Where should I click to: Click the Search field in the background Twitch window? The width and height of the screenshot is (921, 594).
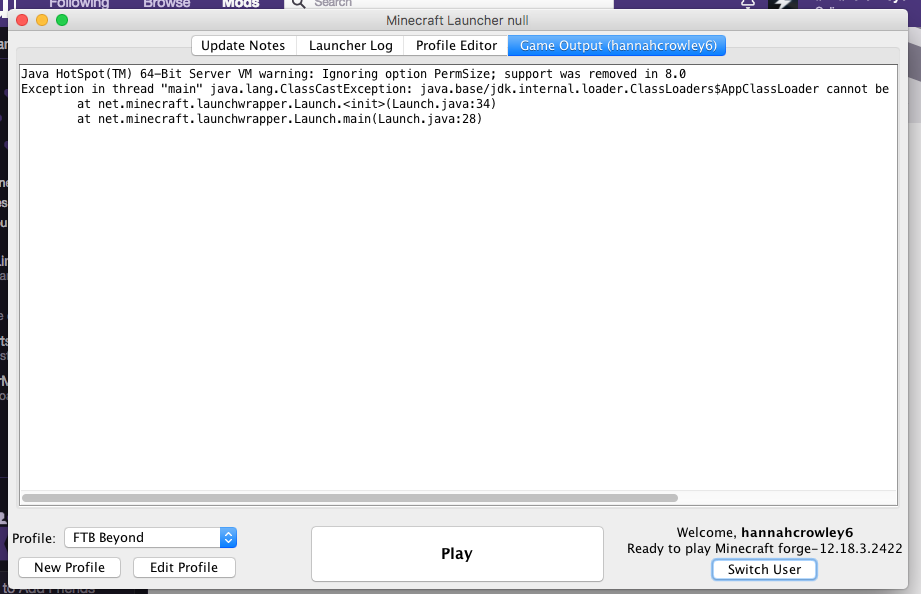click(449, 4)
